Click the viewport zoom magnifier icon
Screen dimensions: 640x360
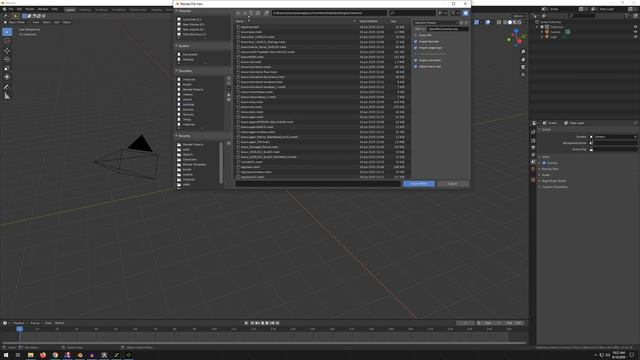coord(523,52)
